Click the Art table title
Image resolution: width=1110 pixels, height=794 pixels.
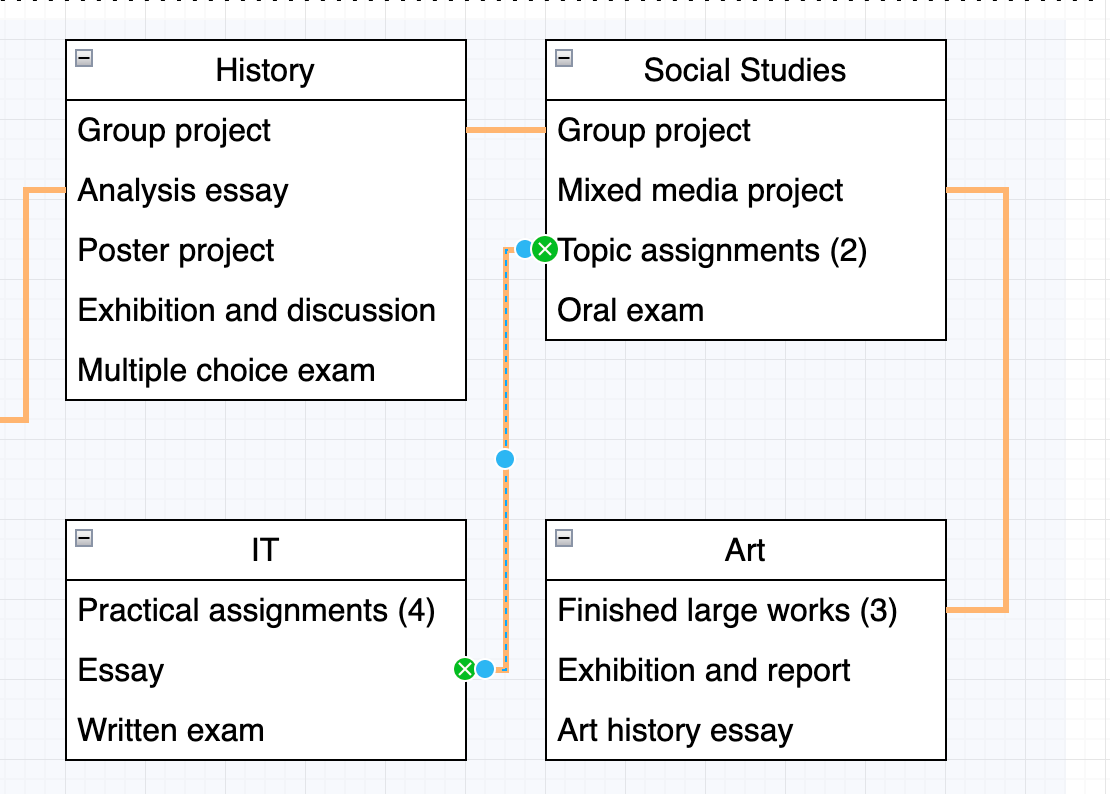pos(745,550)
